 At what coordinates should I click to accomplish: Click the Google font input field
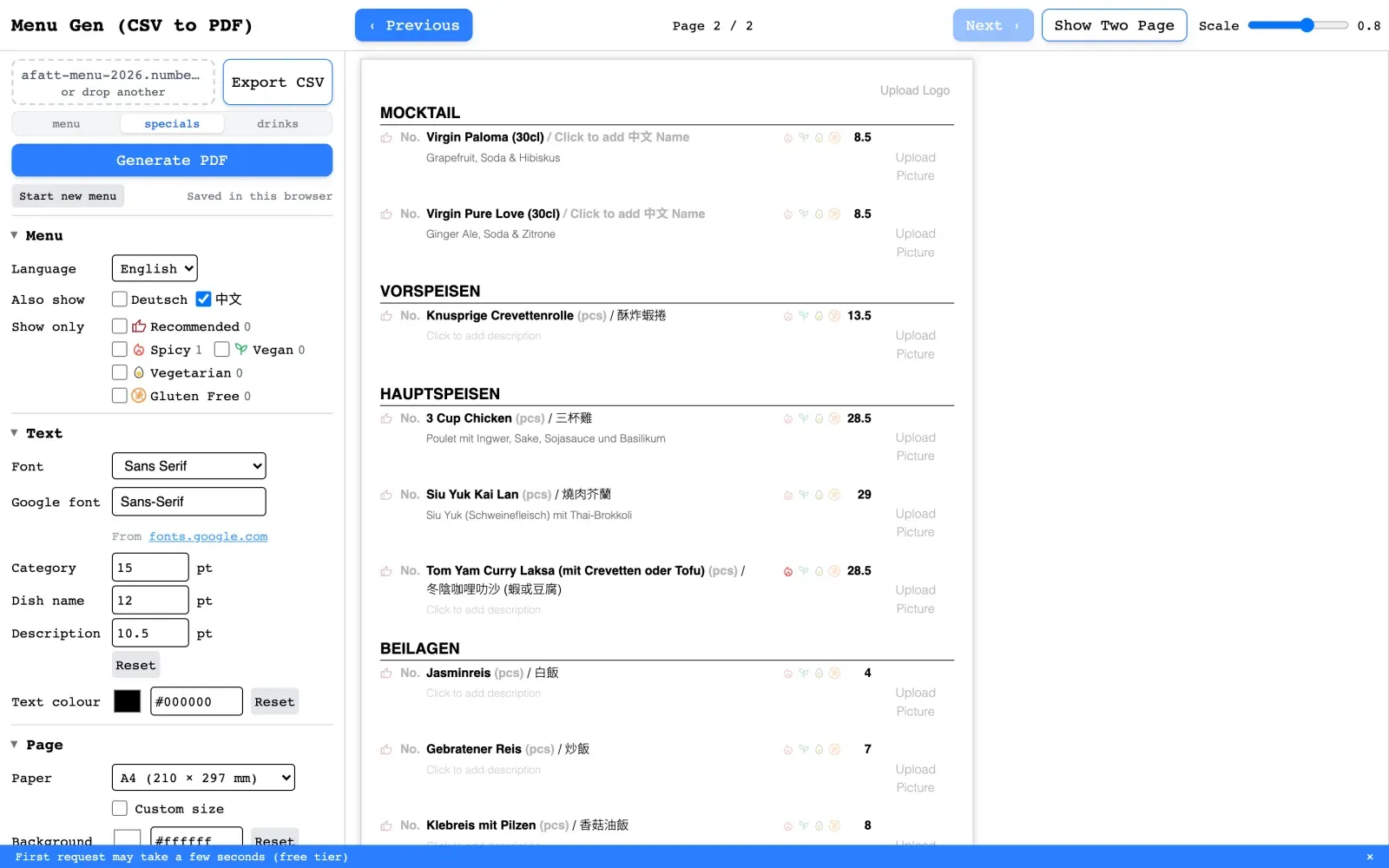tap(188, 502)
